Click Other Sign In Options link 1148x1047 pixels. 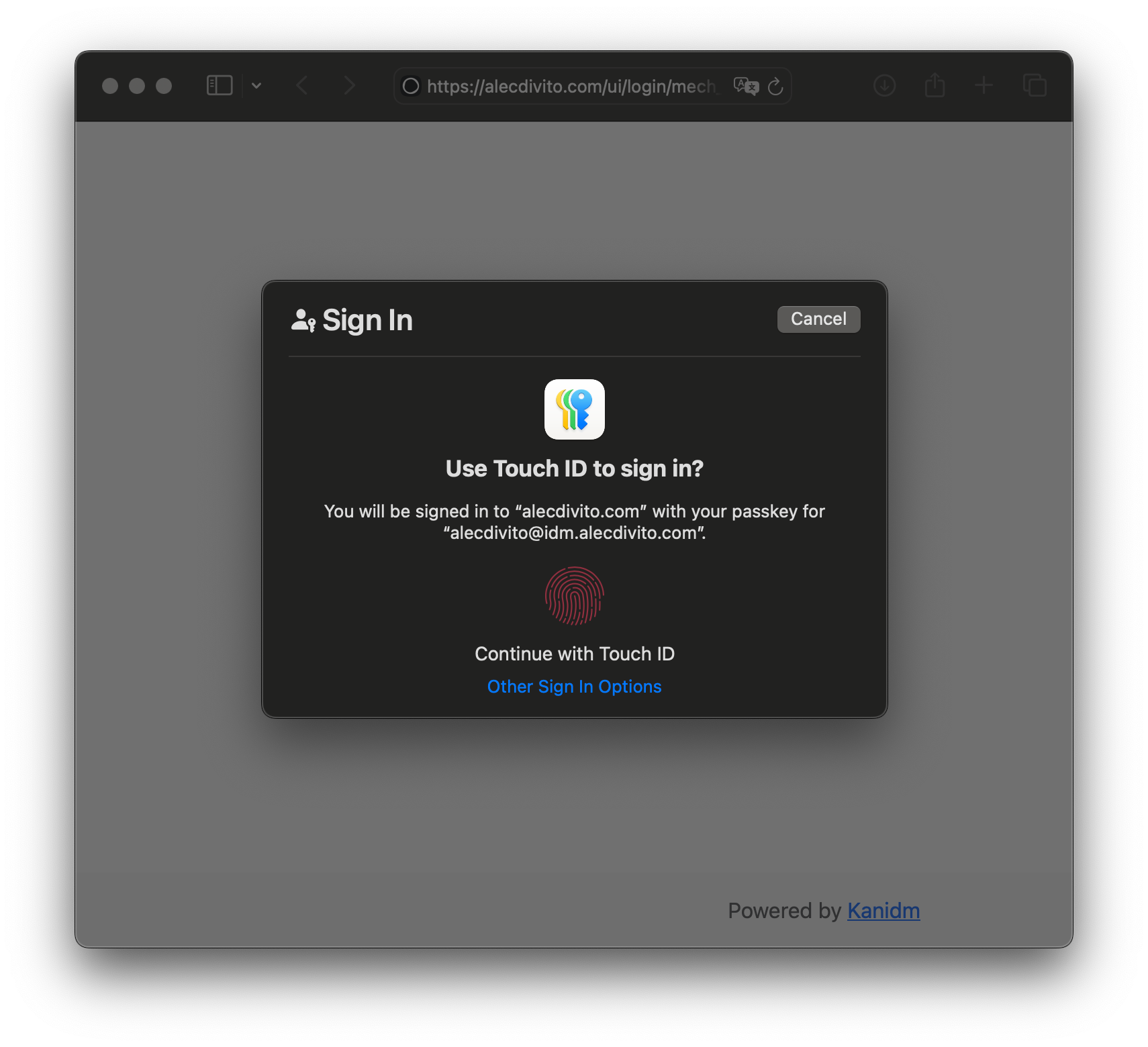click(574, 687)
